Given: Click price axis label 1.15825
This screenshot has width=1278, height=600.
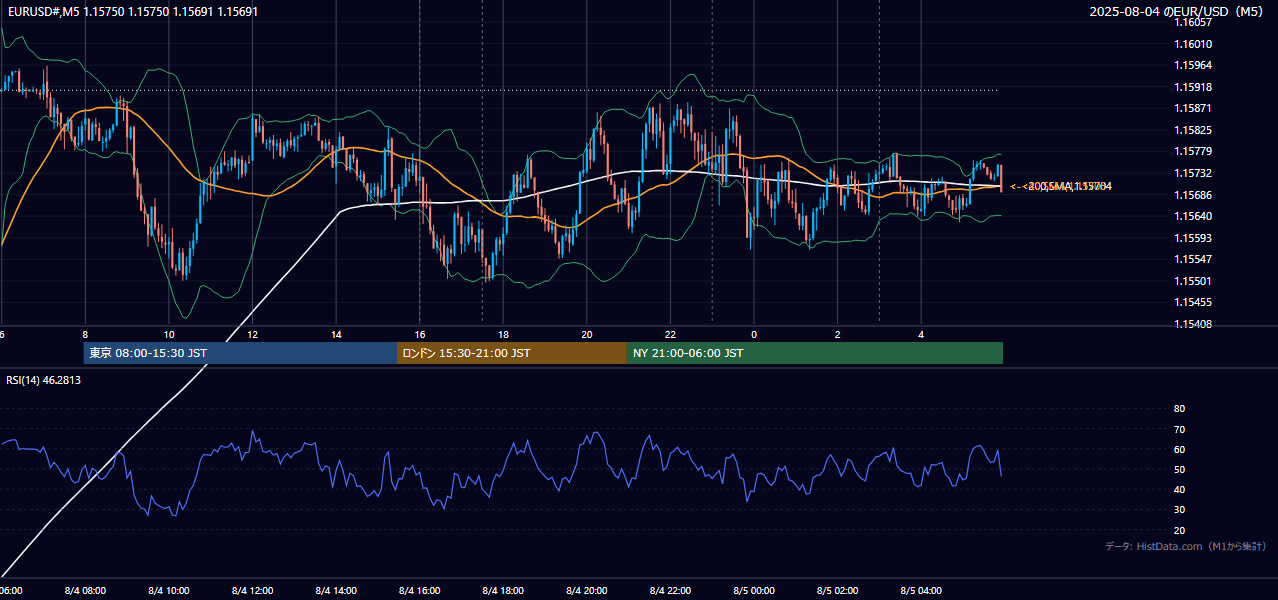Looking at the screenshot, I should pyautogui.click(x=1192, y=130).
